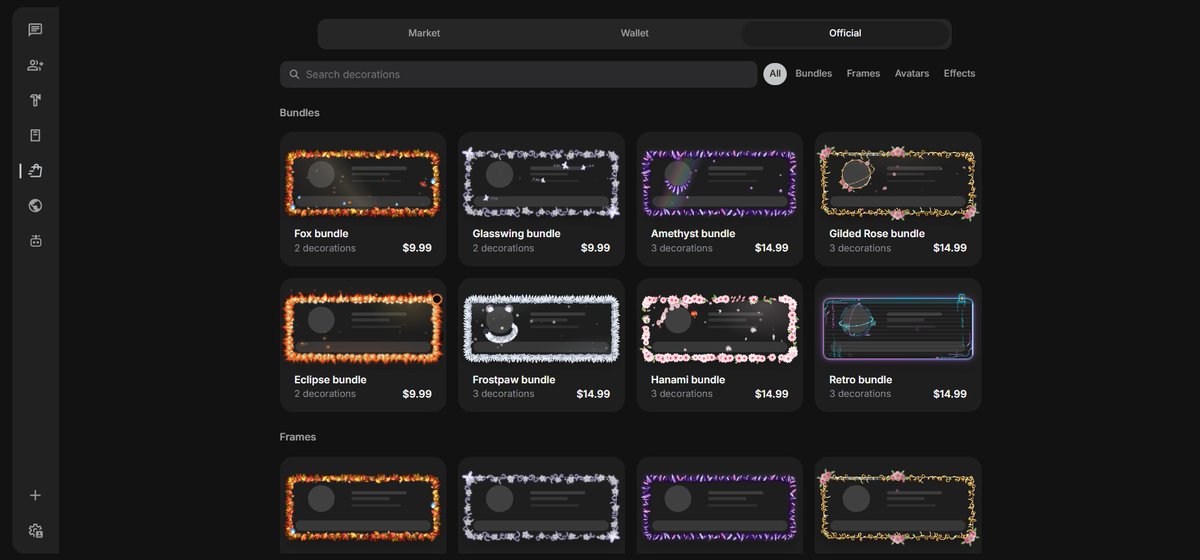Switch to the Market tab
This screenshot has width=1200, height=560.
[424, 33]
